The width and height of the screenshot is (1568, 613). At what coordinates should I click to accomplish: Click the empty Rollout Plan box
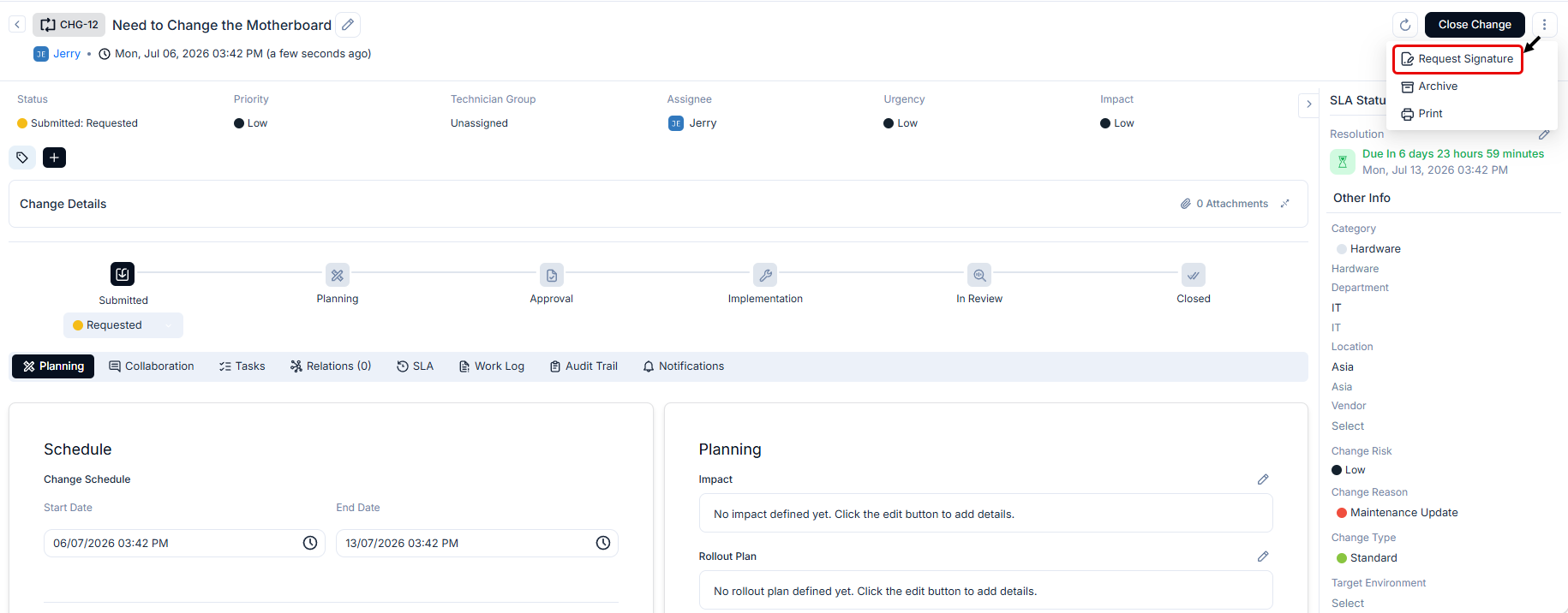tap(985, 591)
